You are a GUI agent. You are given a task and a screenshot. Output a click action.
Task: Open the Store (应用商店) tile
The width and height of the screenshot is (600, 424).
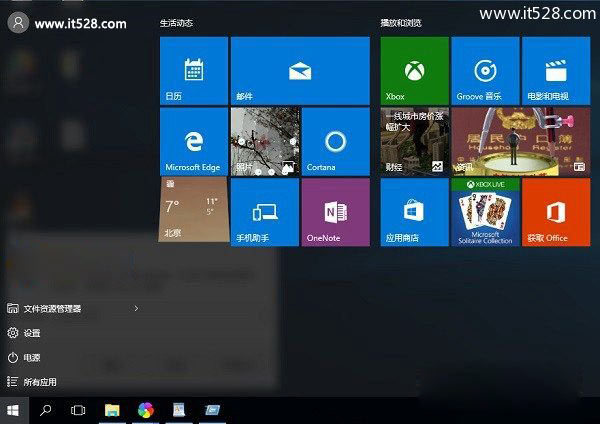click(x=414, y=212)
